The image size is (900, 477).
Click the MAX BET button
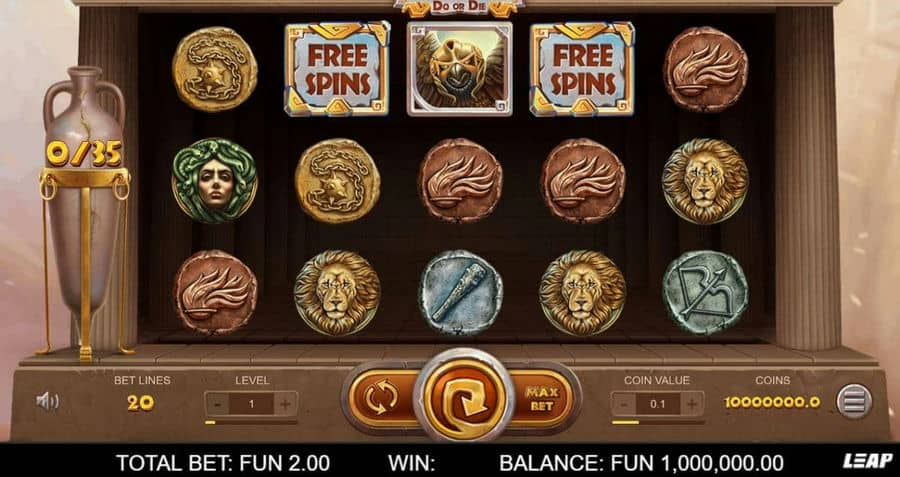[x=541, y=398]
